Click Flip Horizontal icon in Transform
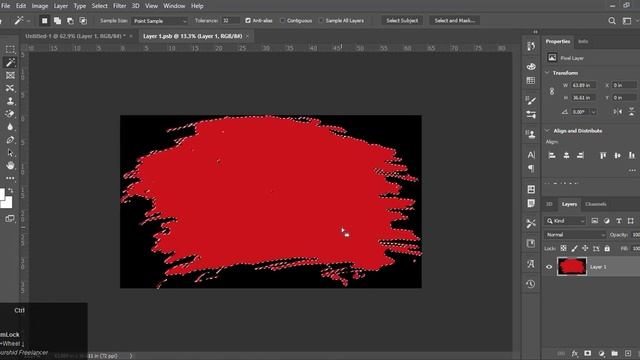 pyautogui.click(x=618, y=111)
